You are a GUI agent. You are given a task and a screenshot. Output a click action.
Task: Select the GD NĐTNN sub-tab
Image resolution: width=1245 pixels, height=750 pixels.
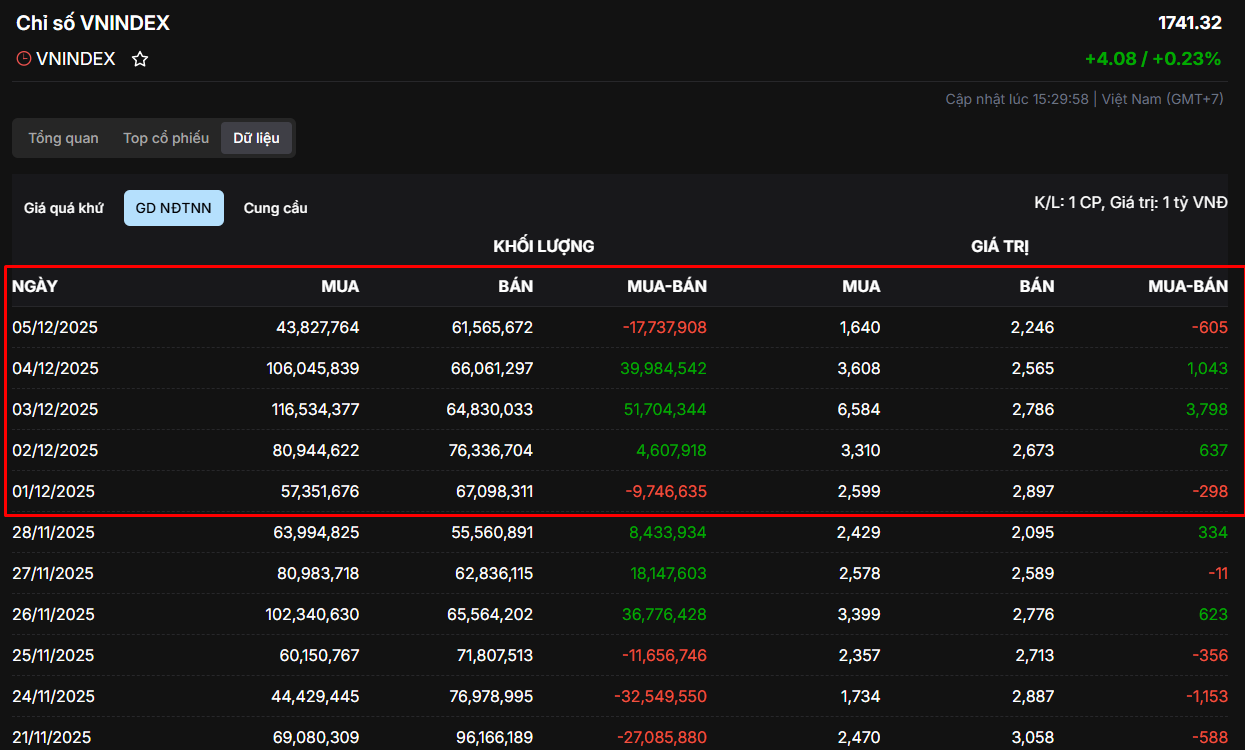point(173,208)
